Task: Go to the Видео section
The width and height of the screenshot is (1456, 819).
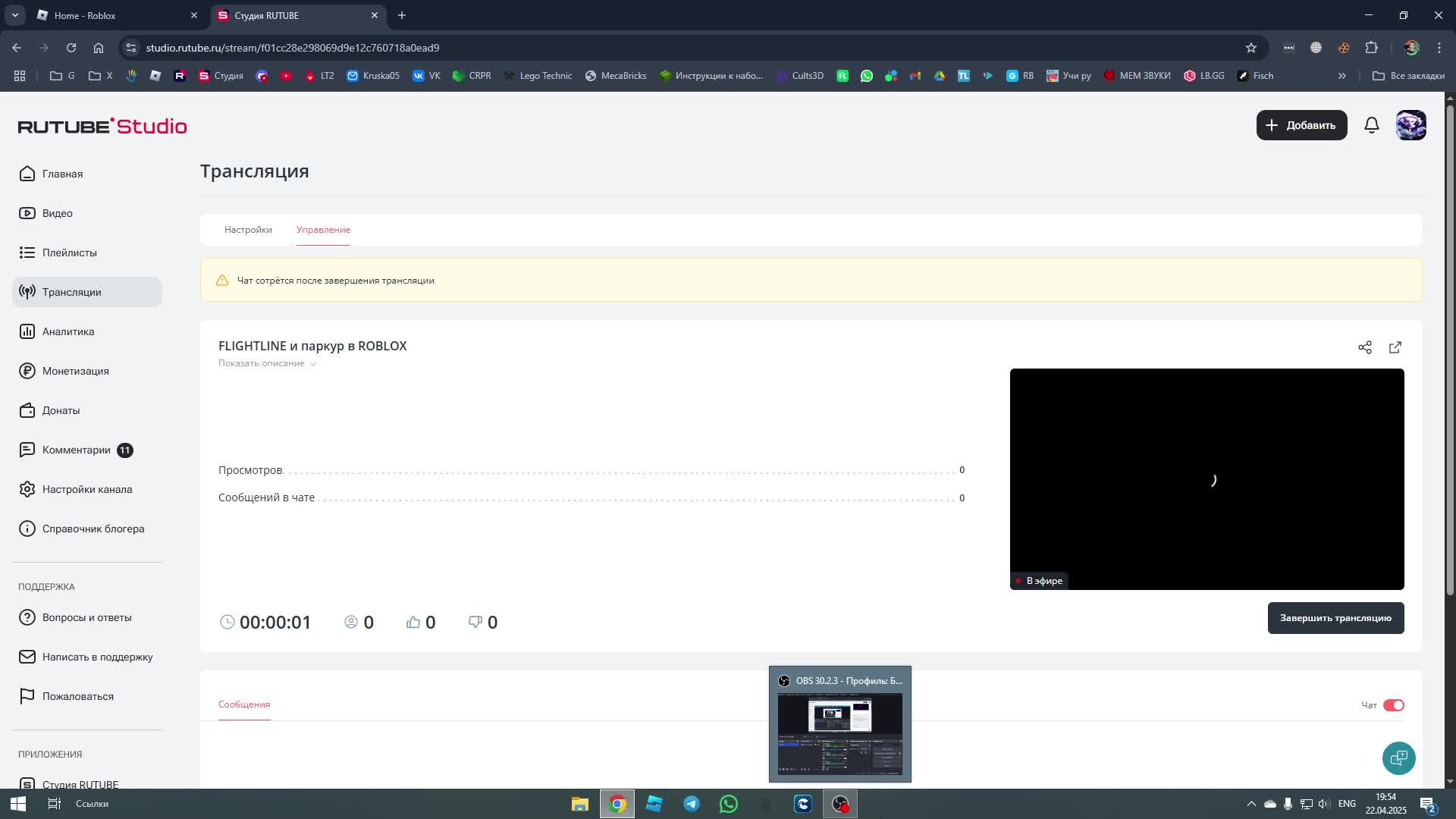Action: pyautogui.click(x=86, y=213)
